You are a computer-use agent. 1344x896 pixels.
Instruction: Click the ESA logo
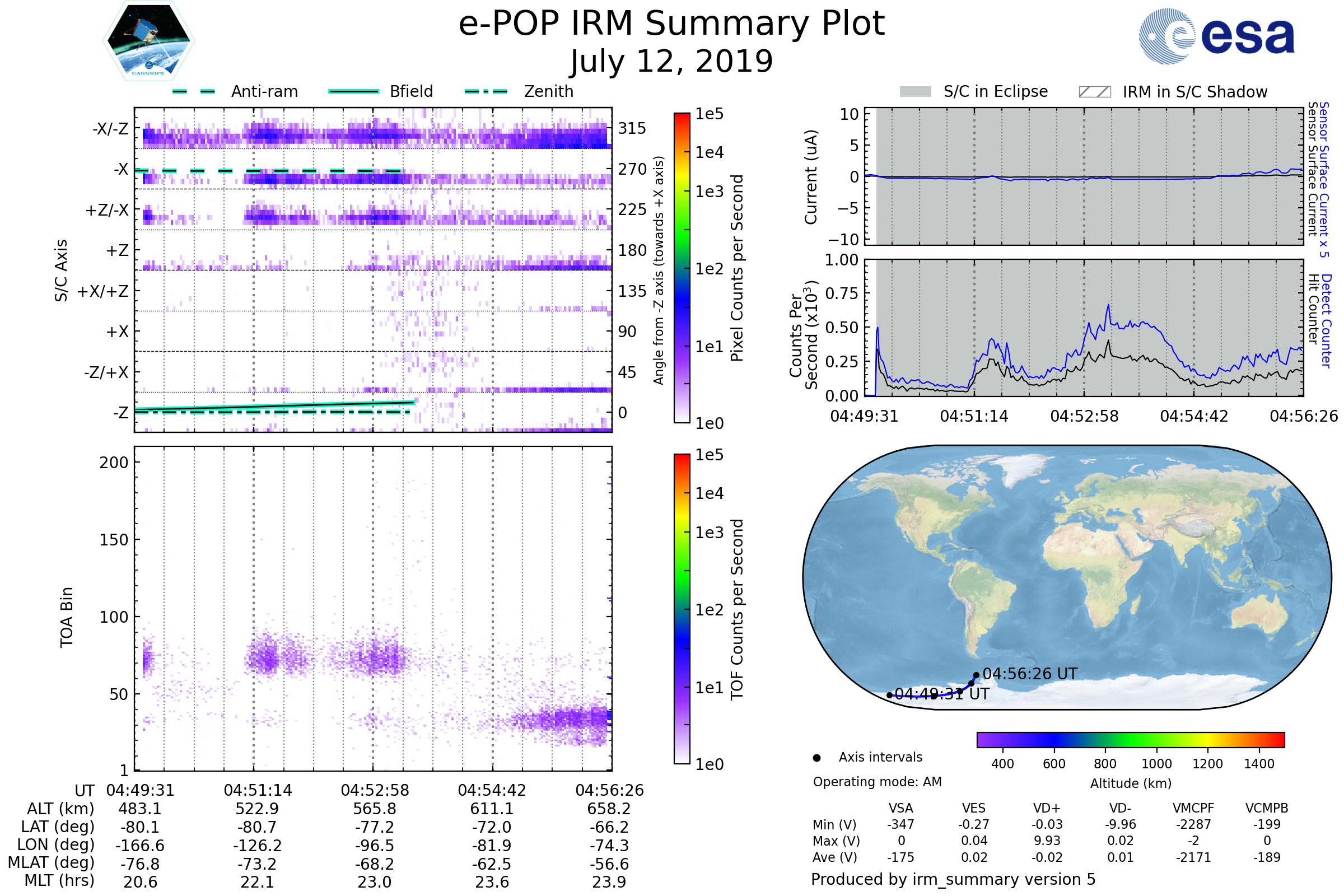tap(1217, 36)
